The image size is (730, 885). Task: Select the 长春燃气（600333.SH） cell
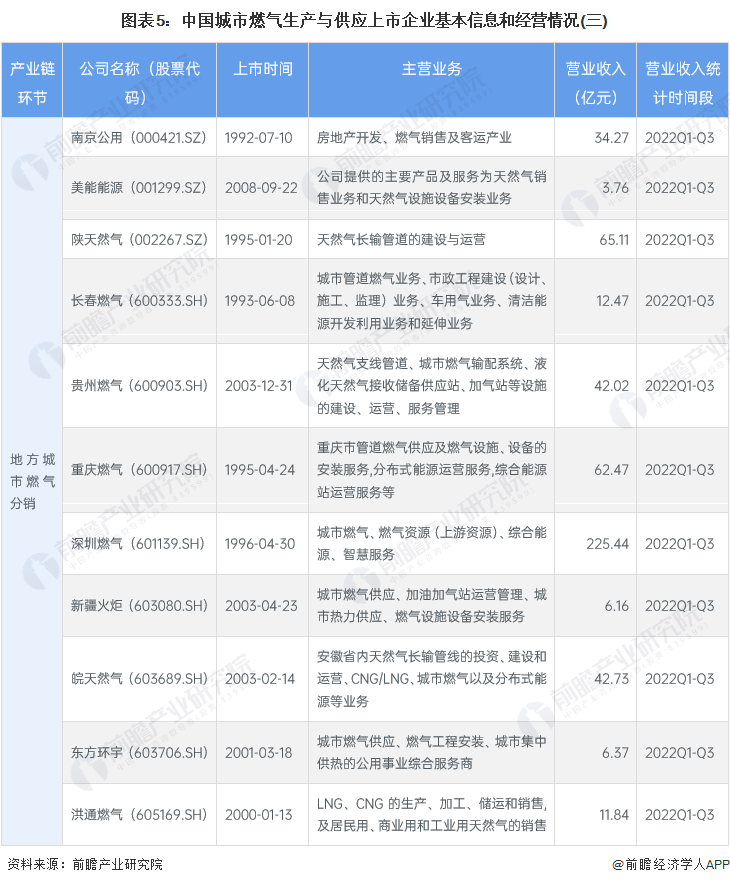click(x=139, y=301)
